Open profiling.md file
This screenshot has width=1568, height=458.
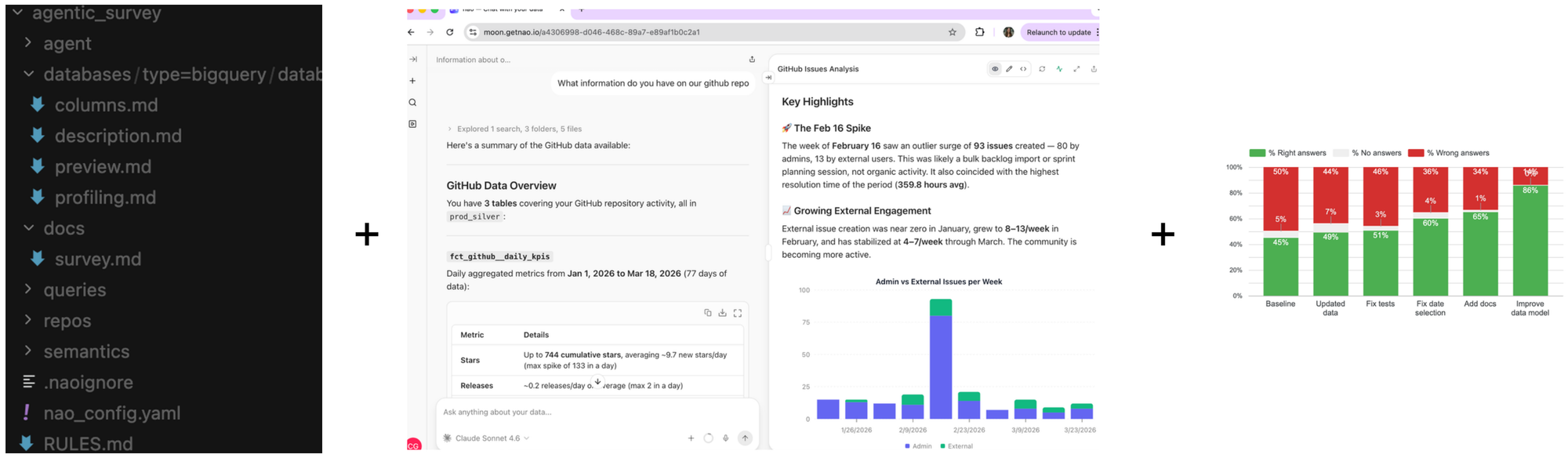point(93,198)
